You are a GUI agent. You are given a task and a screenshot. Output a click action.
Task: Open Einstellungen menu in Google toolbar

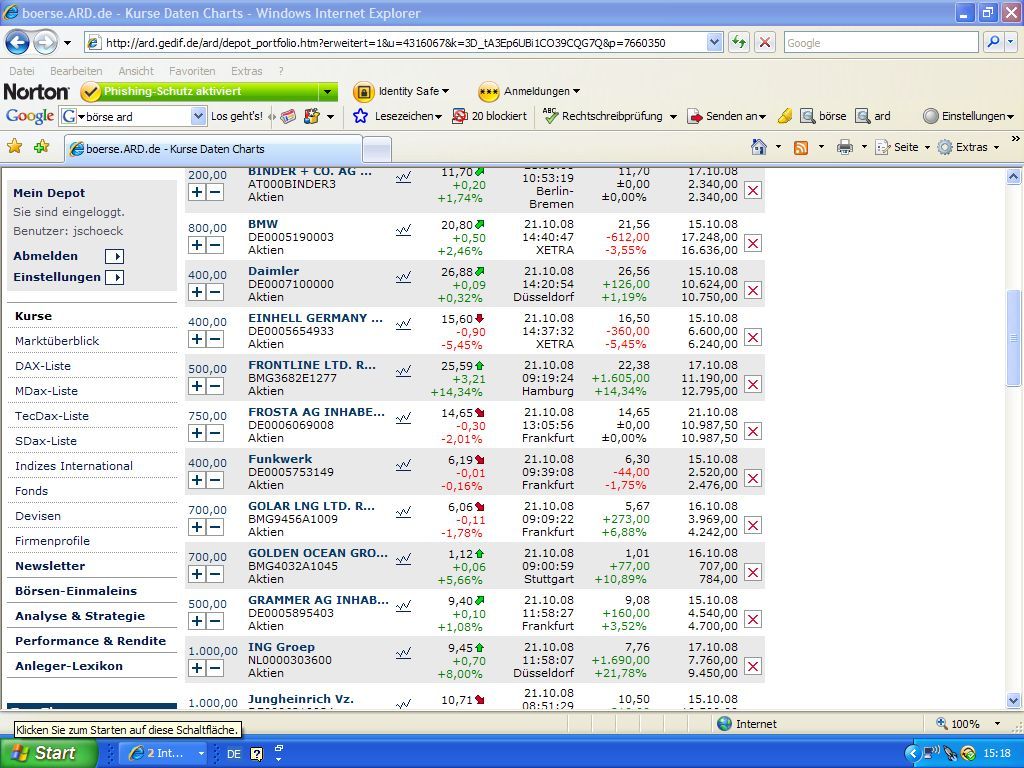coord(968,116)
